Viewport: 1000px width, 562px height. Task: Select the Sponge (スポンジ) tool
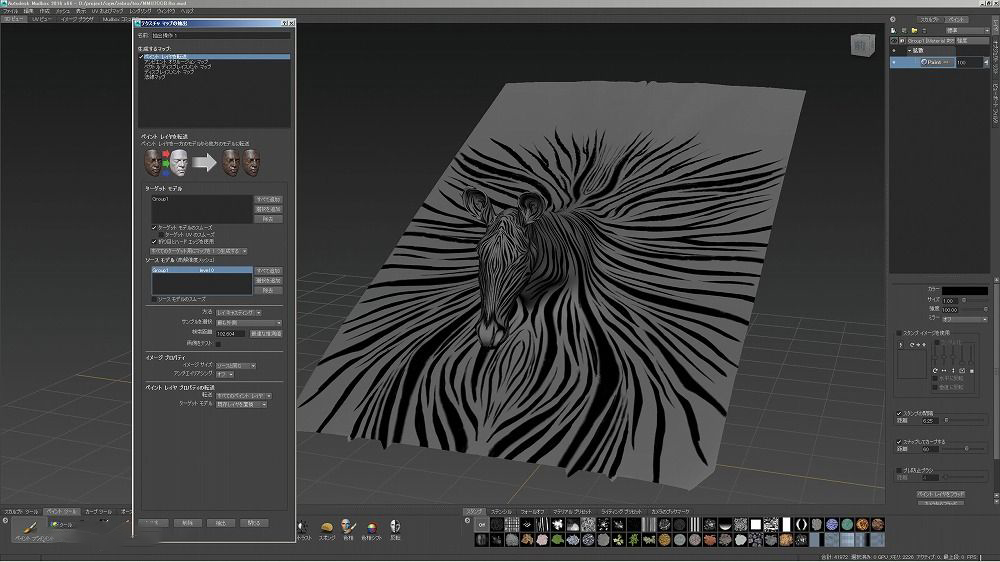pos(328,527)
